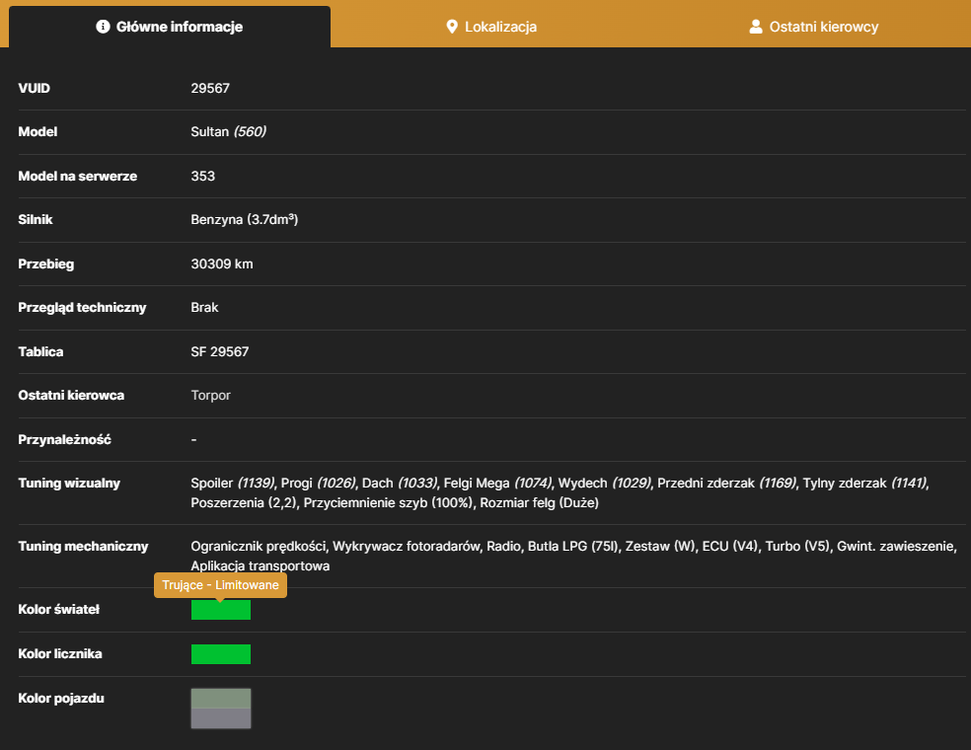Select the Benzyna (3.7dm³) engine value

245,219
